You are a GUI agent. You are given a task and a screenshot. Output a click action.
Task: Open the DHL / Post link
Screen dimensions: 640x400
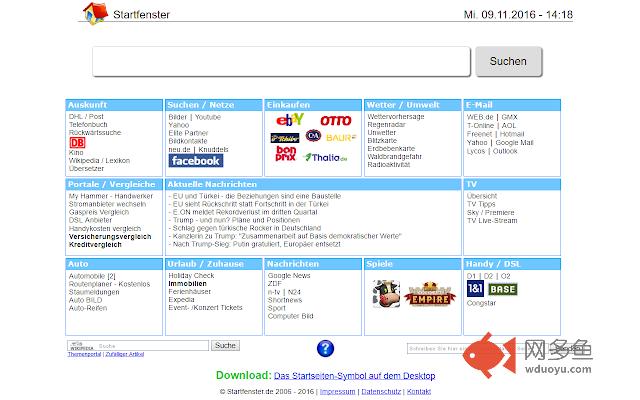[x=86, y=116]
